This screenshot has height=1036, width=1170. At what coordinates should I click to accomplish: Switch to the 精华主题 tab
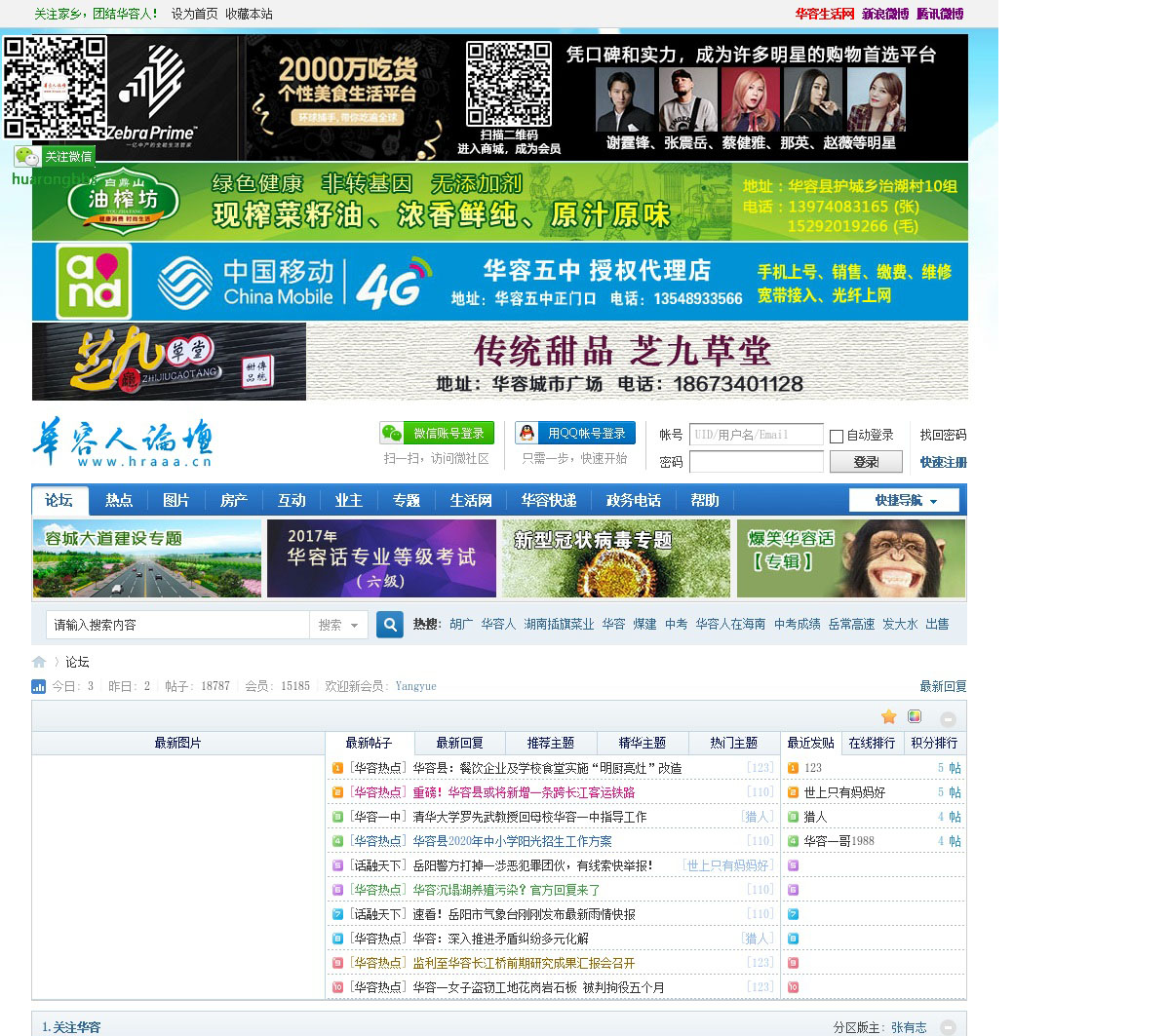pos(642,743)
